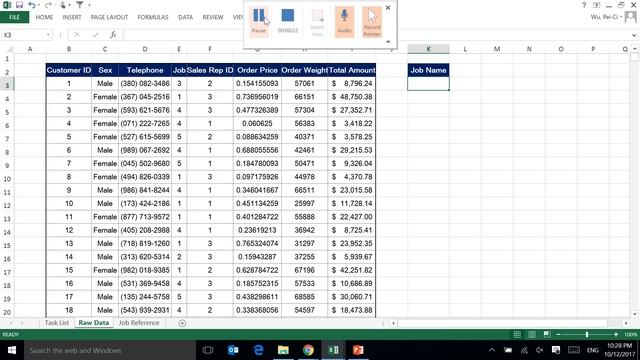Switch to Page Layout view in status bar
The height and width of the screenshot is (360, 640).
(x=532, y=335)
